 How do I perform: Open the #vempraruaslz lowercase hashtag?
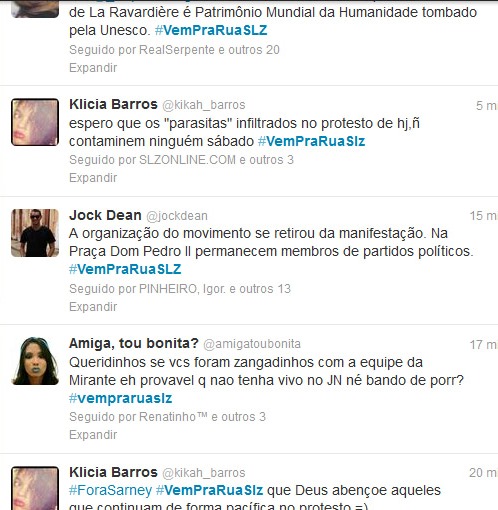coord(120,398)
